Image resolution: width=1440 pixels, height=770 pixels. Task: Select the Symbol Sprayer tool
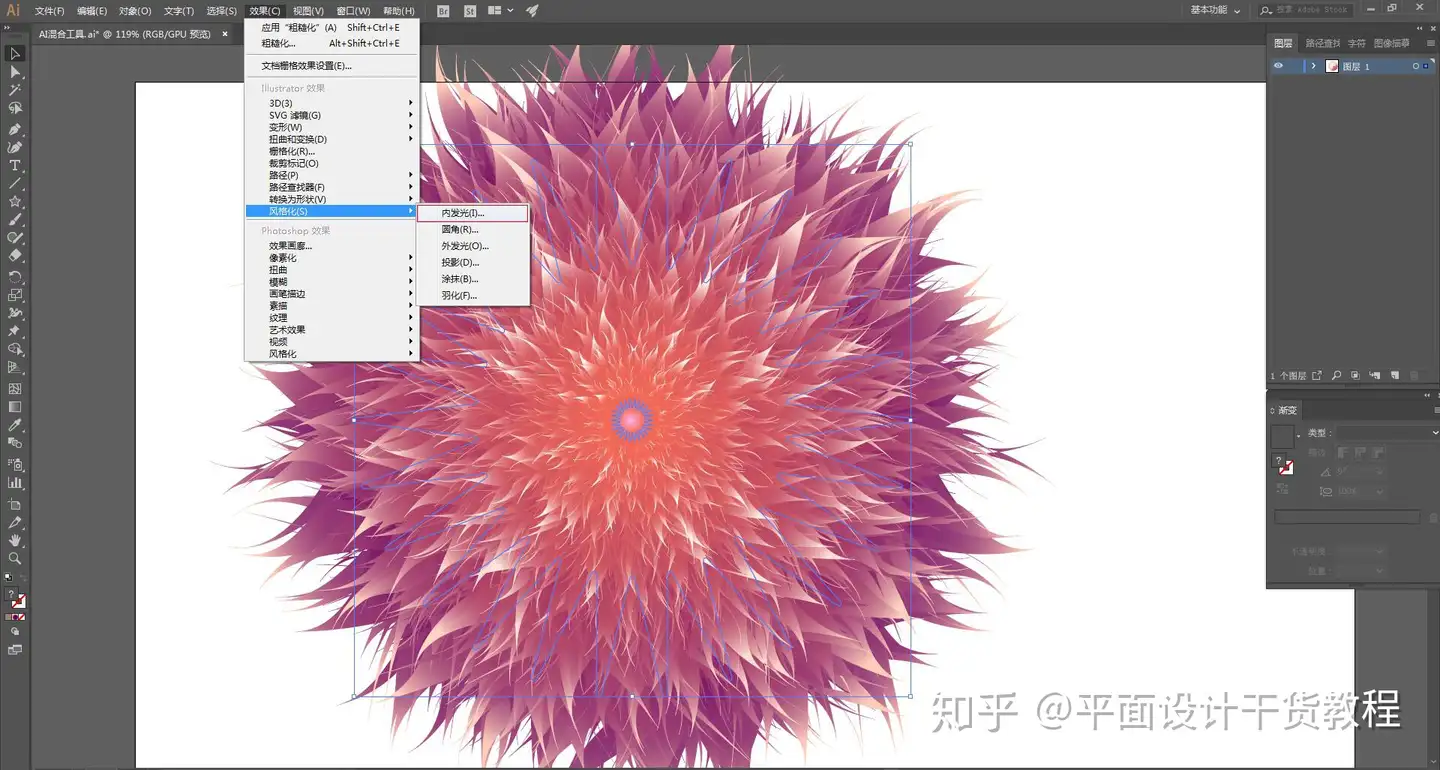[15, 465]
